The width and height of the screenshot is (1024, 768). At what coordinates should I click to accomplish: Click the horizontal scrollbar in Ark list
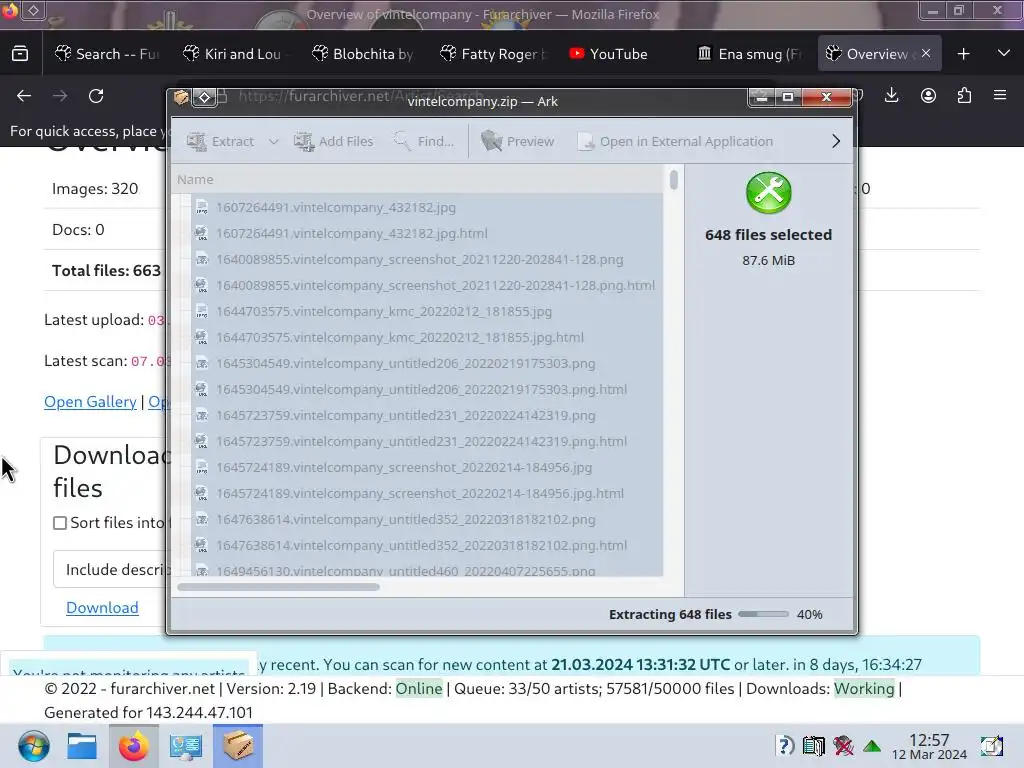pos(278,587)
